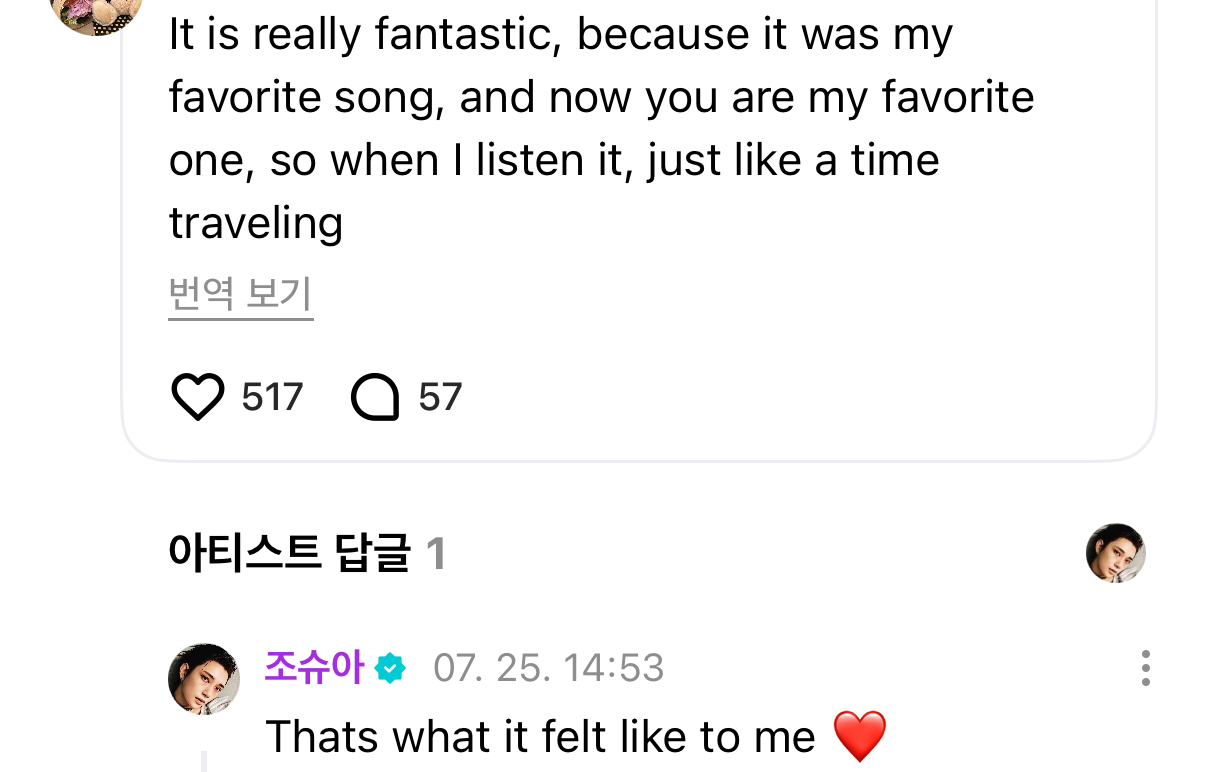Click the blank card area right of the 57 count
Screen dimensions: 1206x772
coord(800,398)
